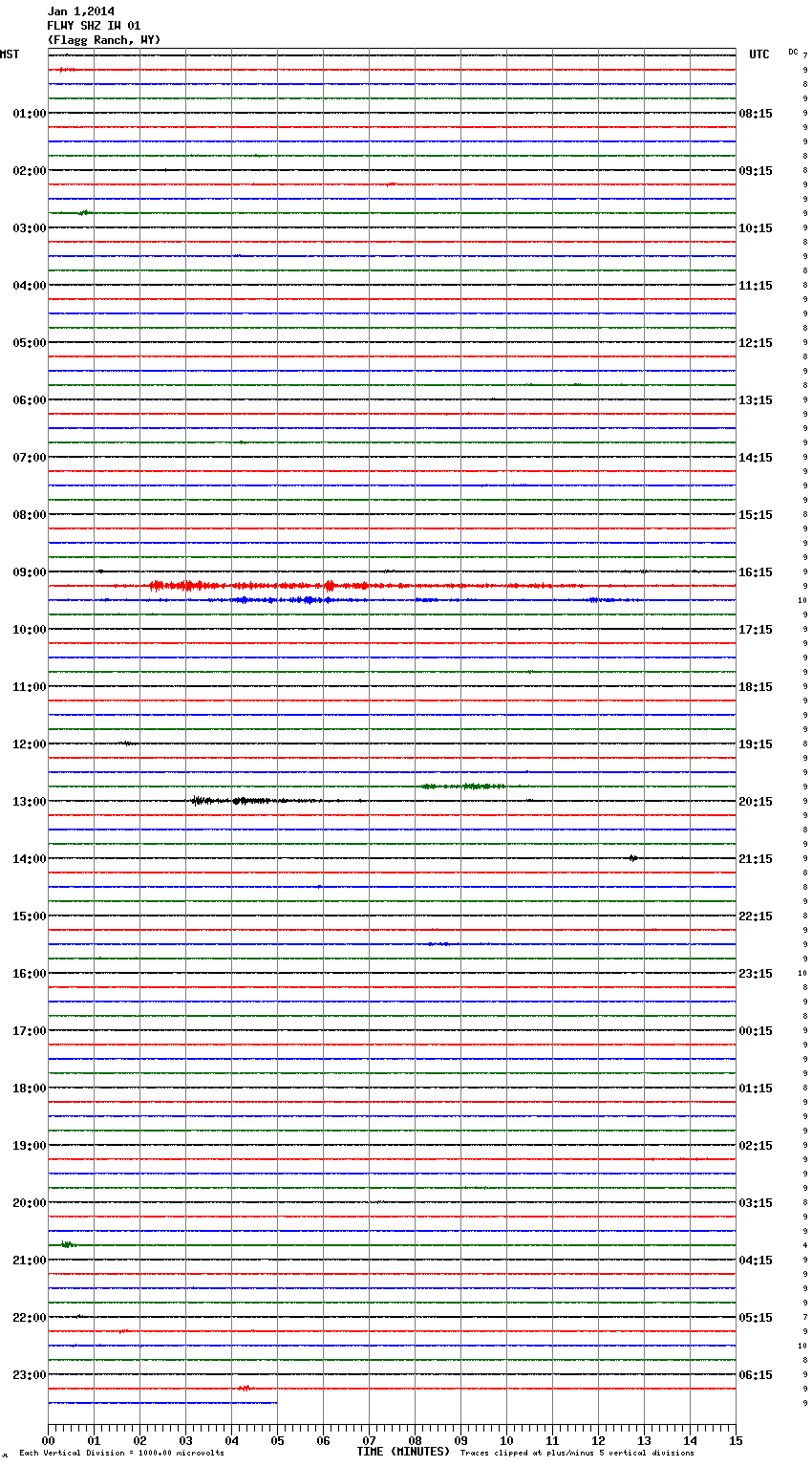This screenshot has width=812, height=1466.
Task: Select the 08:00 MST row label
Action: click(30, 515)
